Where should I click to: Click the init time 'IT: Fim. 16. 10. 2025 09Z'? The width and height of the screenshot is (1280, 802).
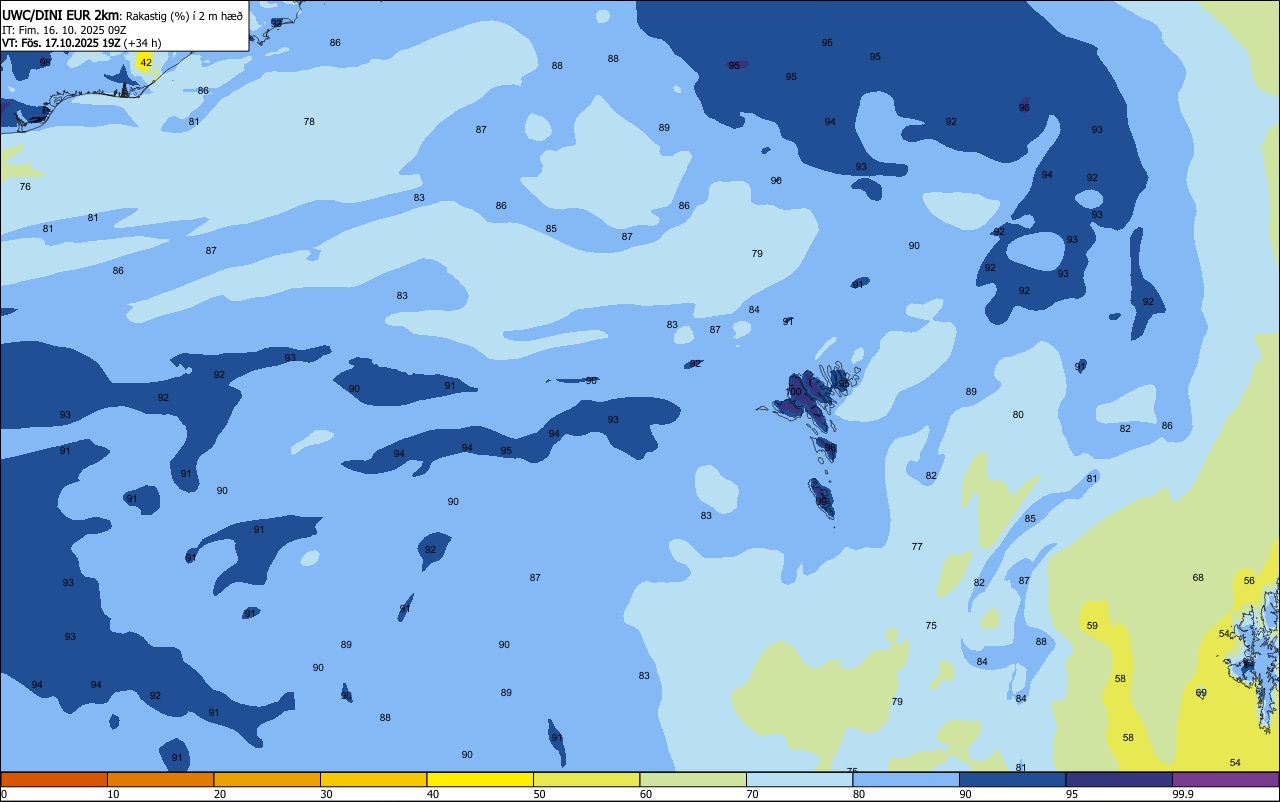tap(64, 29)
